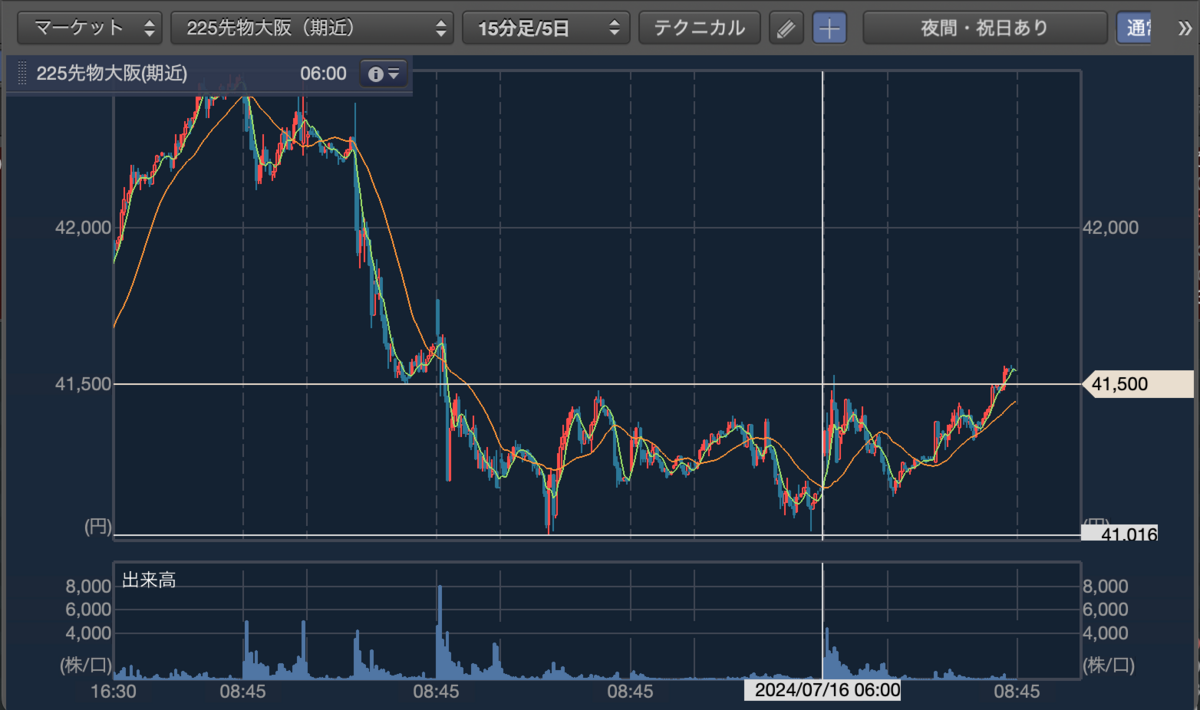Click the left 8,000 volume axis label
1200x710 pixels.
pos(88,585)
